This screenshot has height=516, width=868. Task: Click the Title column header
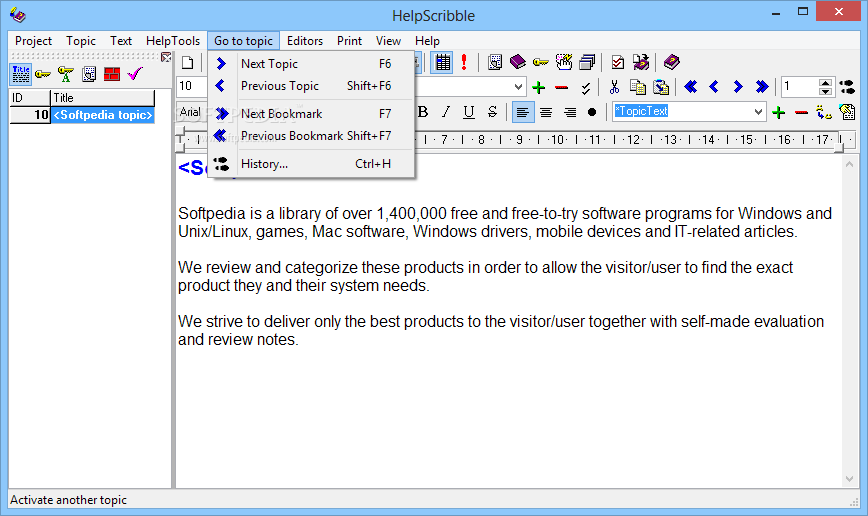[102, 98]
